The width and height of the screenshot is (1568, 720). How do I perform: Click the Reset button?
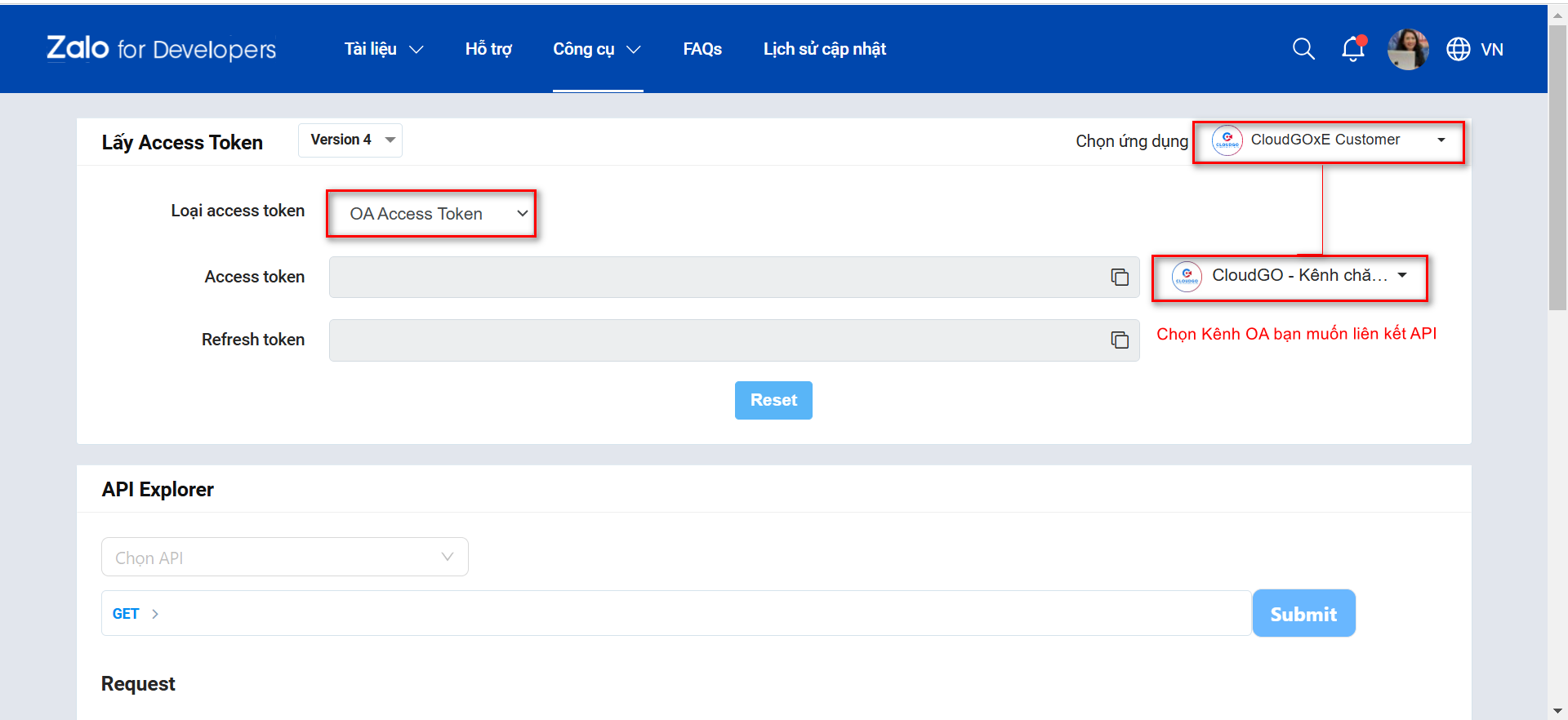[x=773, y=400]
